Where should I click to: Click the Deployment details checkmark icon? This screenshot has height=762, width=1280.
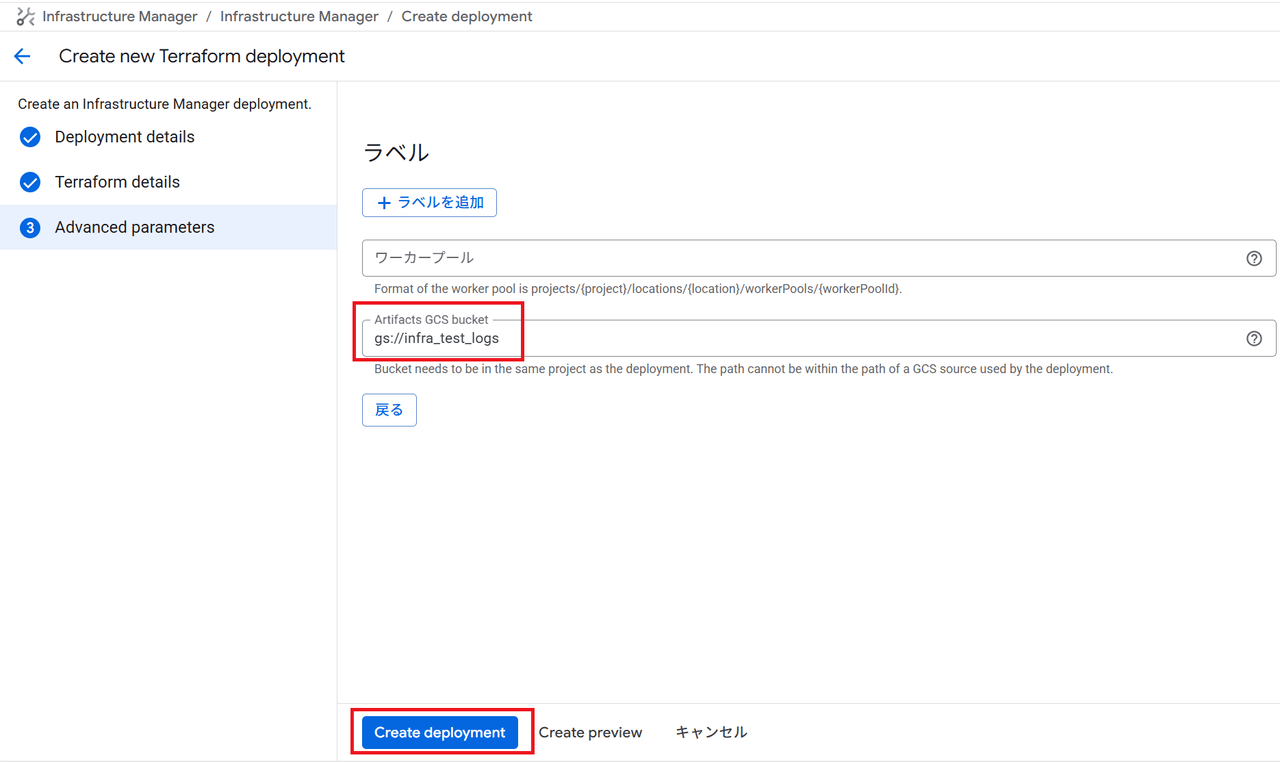(x=30, y=137)
